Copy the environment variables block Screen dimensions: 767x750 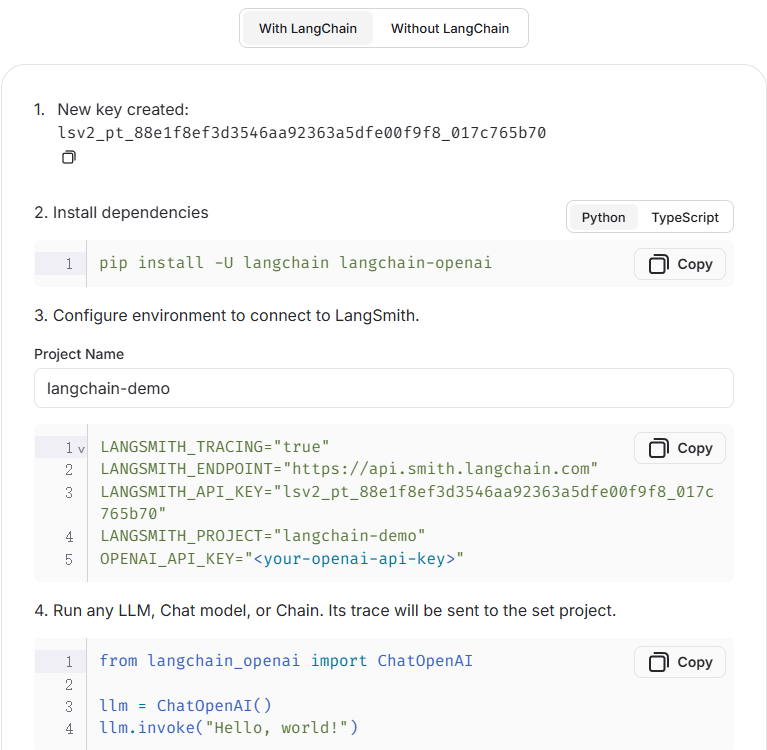(680, 448)
